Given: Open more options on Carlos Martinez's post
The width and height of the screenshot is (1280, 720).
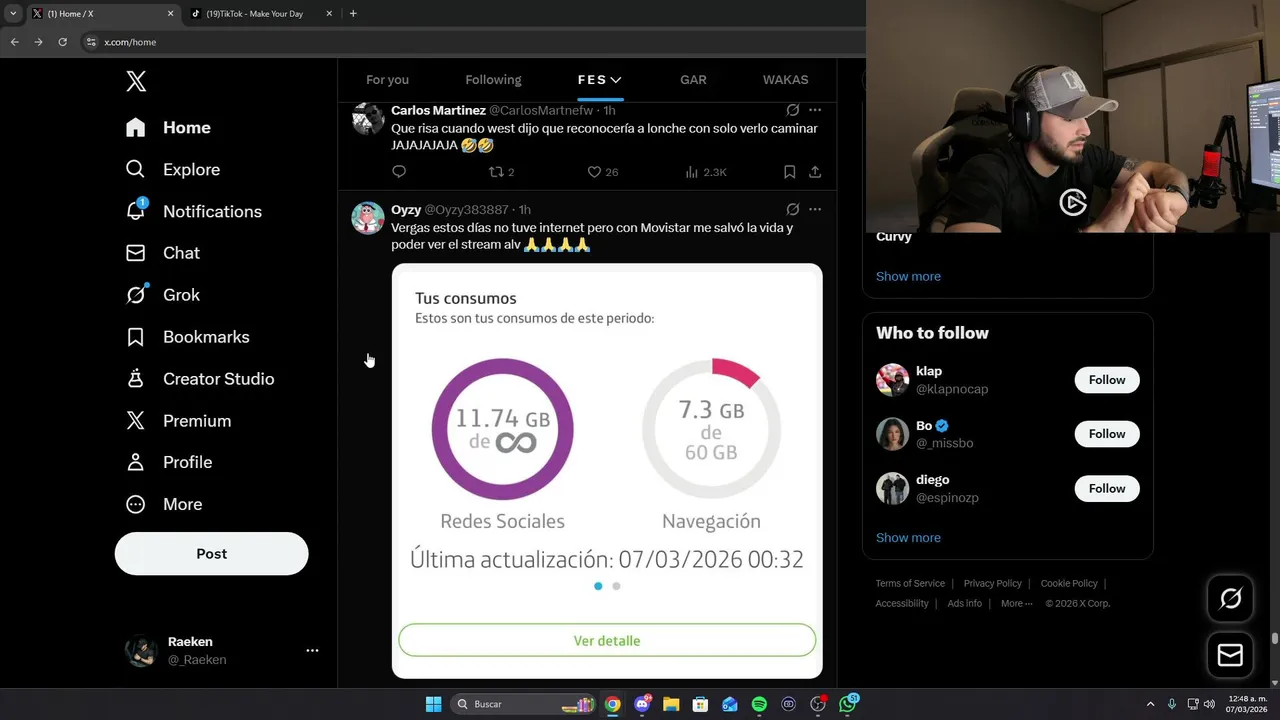Looking at the screenshot, I should (815, 110).
